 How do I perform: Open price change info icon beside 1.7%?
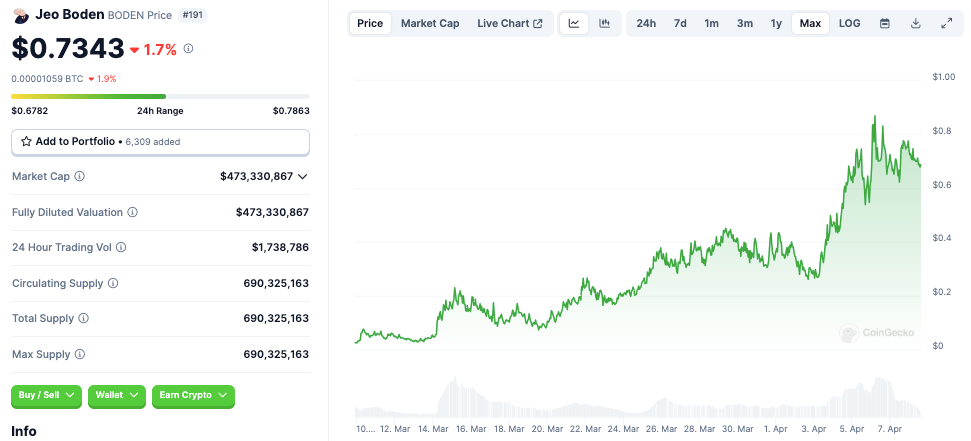(x=189, y=48)
